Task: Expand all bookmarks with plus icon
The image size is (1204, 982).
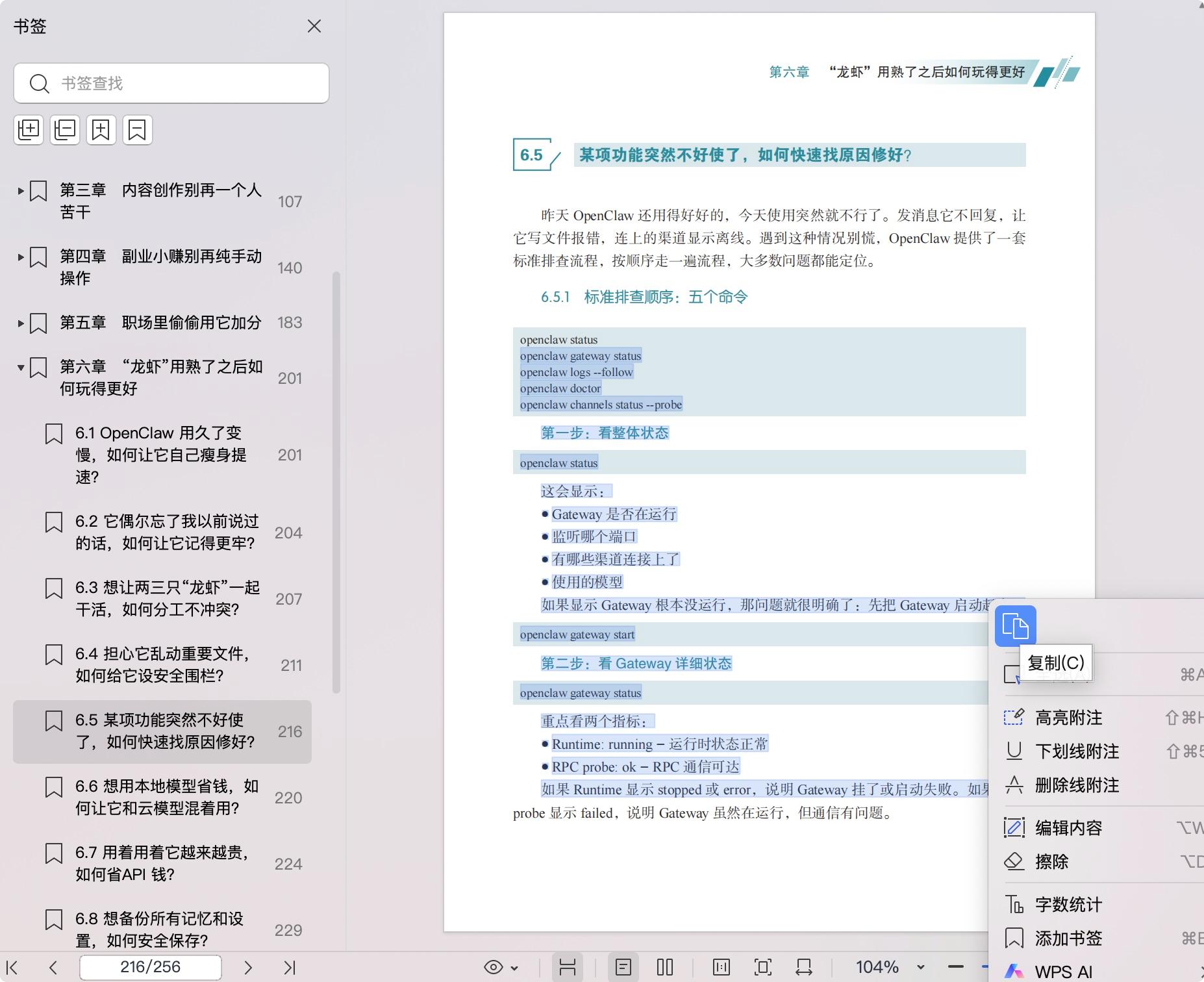Action: point(29,130)
